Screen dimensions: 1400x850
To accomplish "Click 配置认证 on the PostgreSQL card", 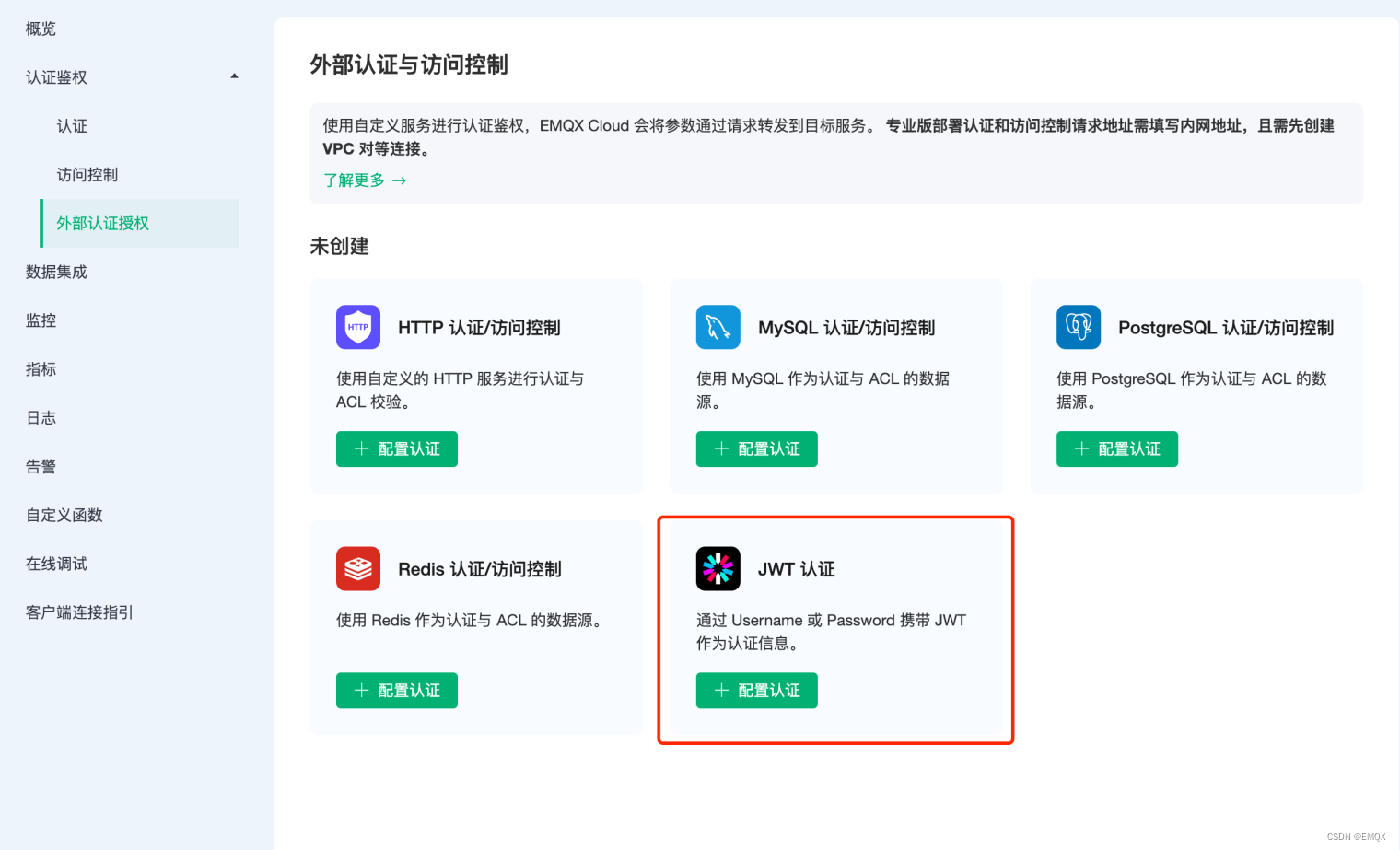I will pos(1116,448).
